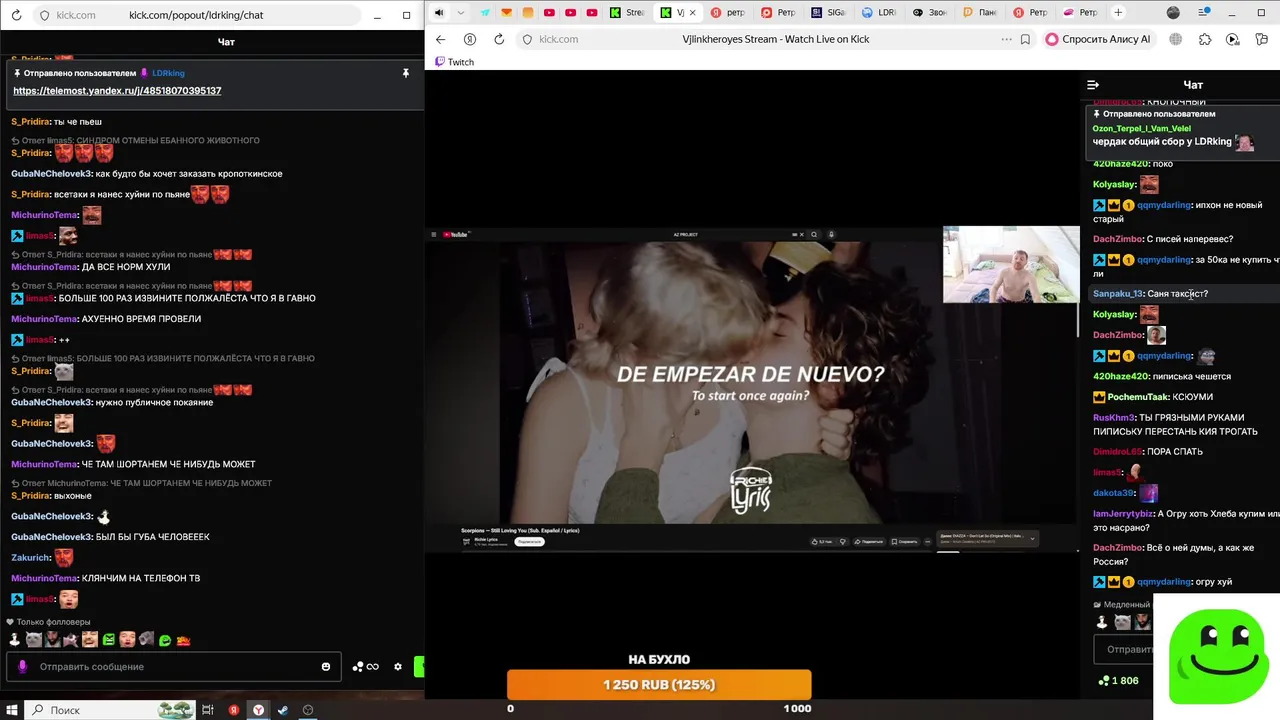Open the YouTube hamburger menu in video

coord(433,234)
